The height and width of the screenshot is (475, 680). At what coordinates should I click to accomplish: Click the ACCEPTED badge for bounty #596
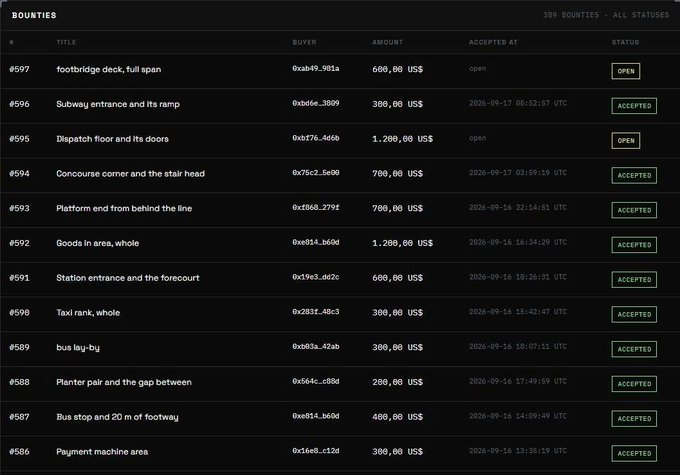tap(634, 106)
